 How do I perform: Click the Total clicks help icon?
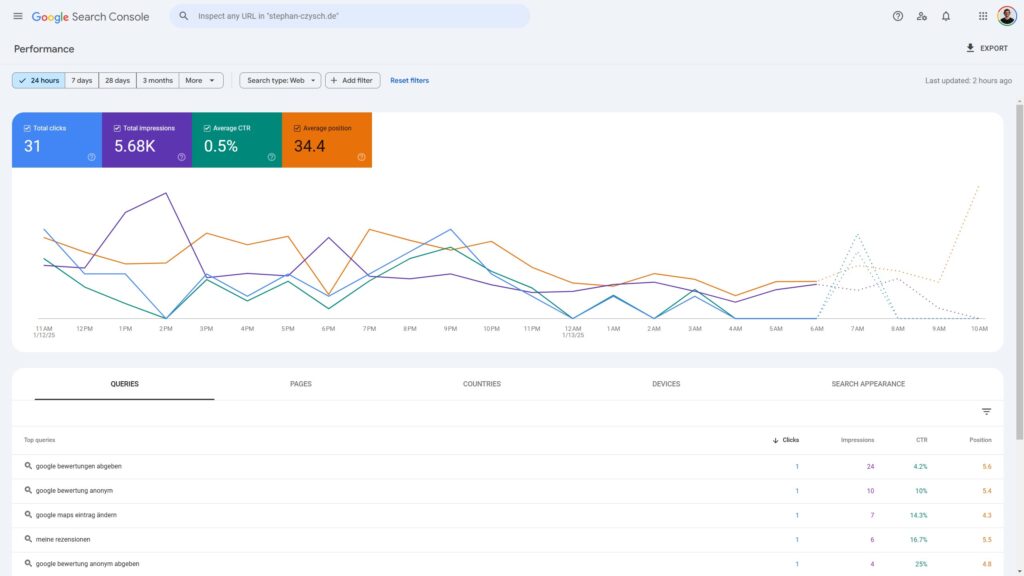click(91, 157)
